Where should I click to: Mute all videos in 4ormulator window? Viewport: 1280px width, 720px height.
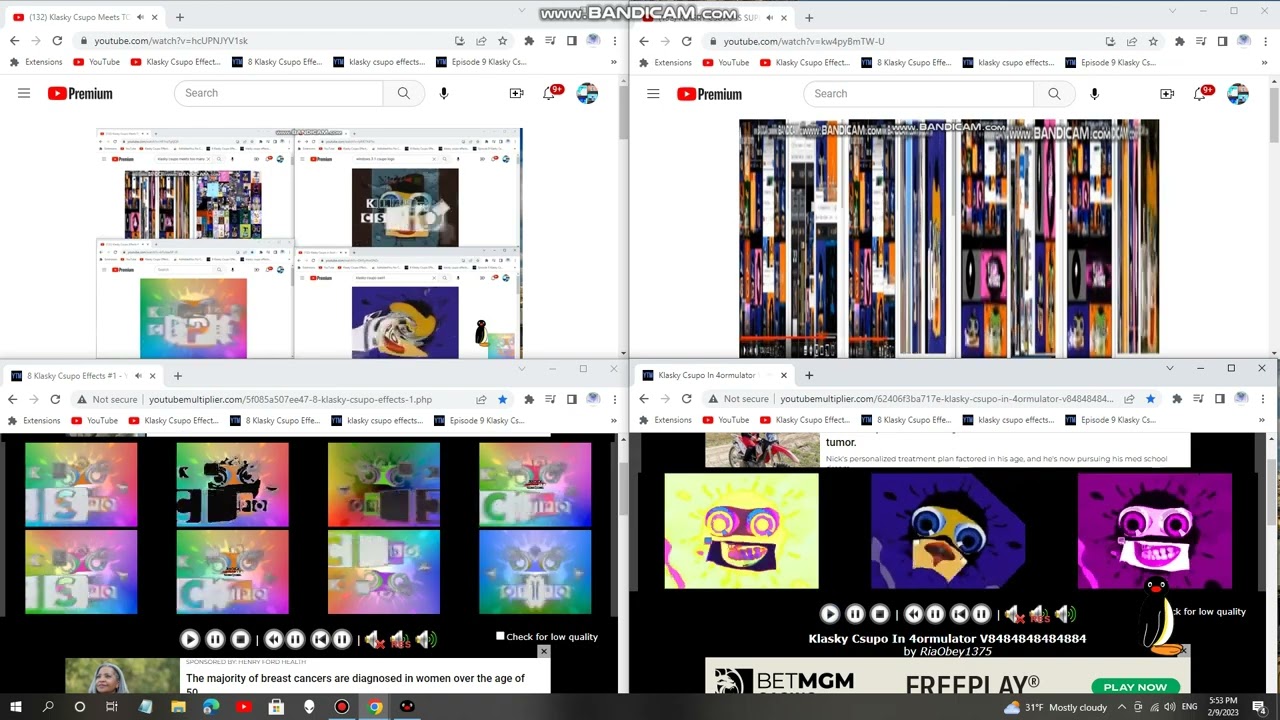point(1014,614)
